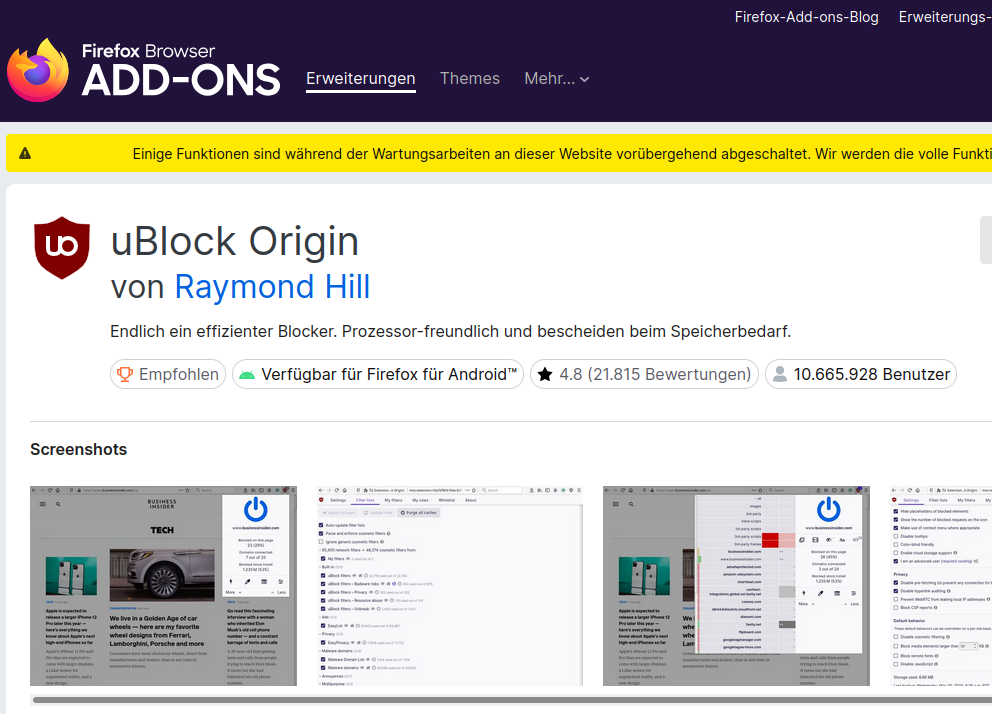The width and height of the screenshot is (992, 714).
Task: Switch to the Themes tab
Action: pos(469,78)
